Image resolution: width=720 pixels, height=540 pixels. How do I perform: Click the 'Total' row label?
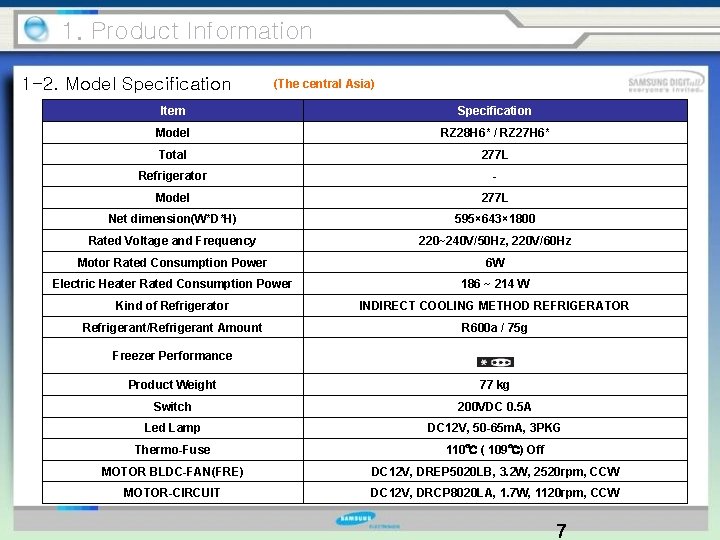click(x=173, y=154)
